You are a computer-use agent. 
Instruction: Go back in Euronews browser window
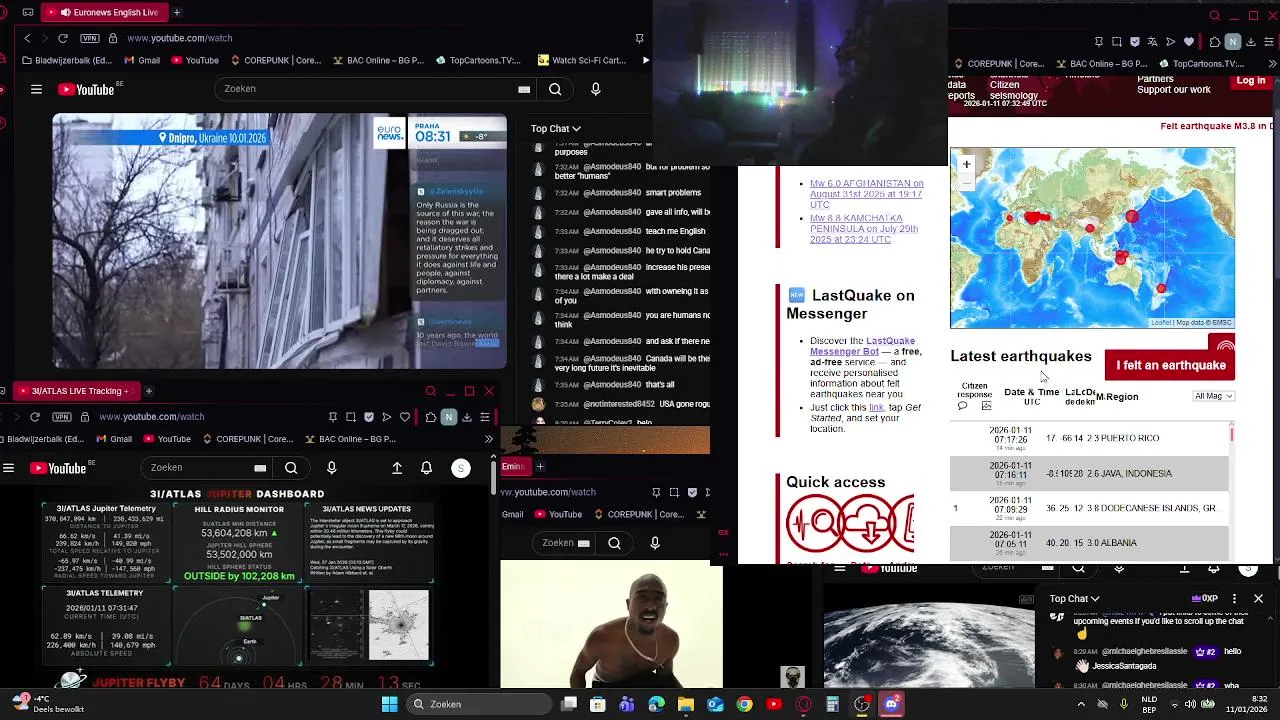pos(27,38)
